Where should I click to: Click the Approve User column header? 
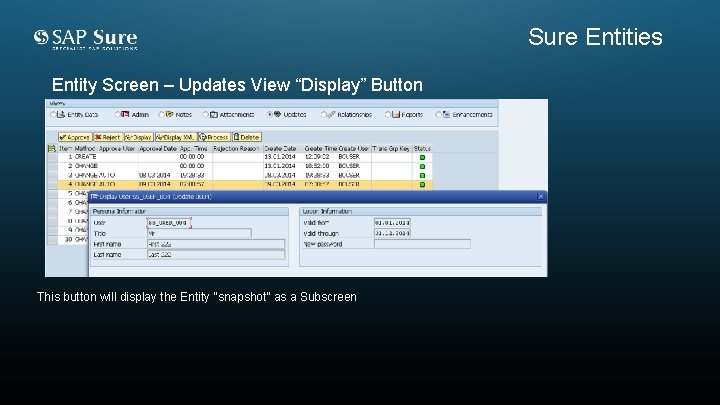pyautogui.click(x=117, y=148)
